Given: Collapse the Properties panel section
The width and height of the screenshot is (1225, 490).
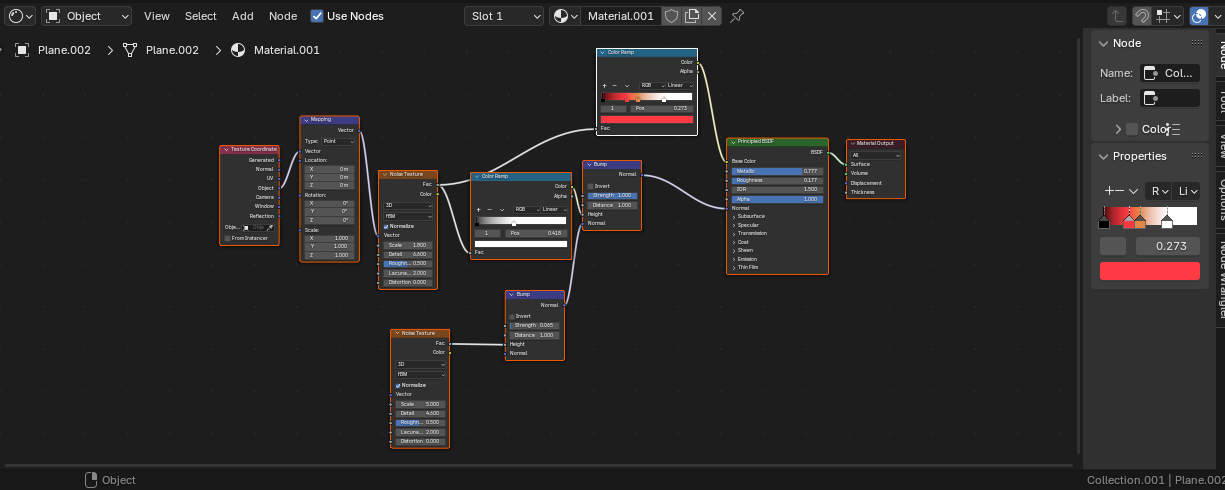Looking at the screenshot, I should pyautogui.click(x=1104, y=156).
